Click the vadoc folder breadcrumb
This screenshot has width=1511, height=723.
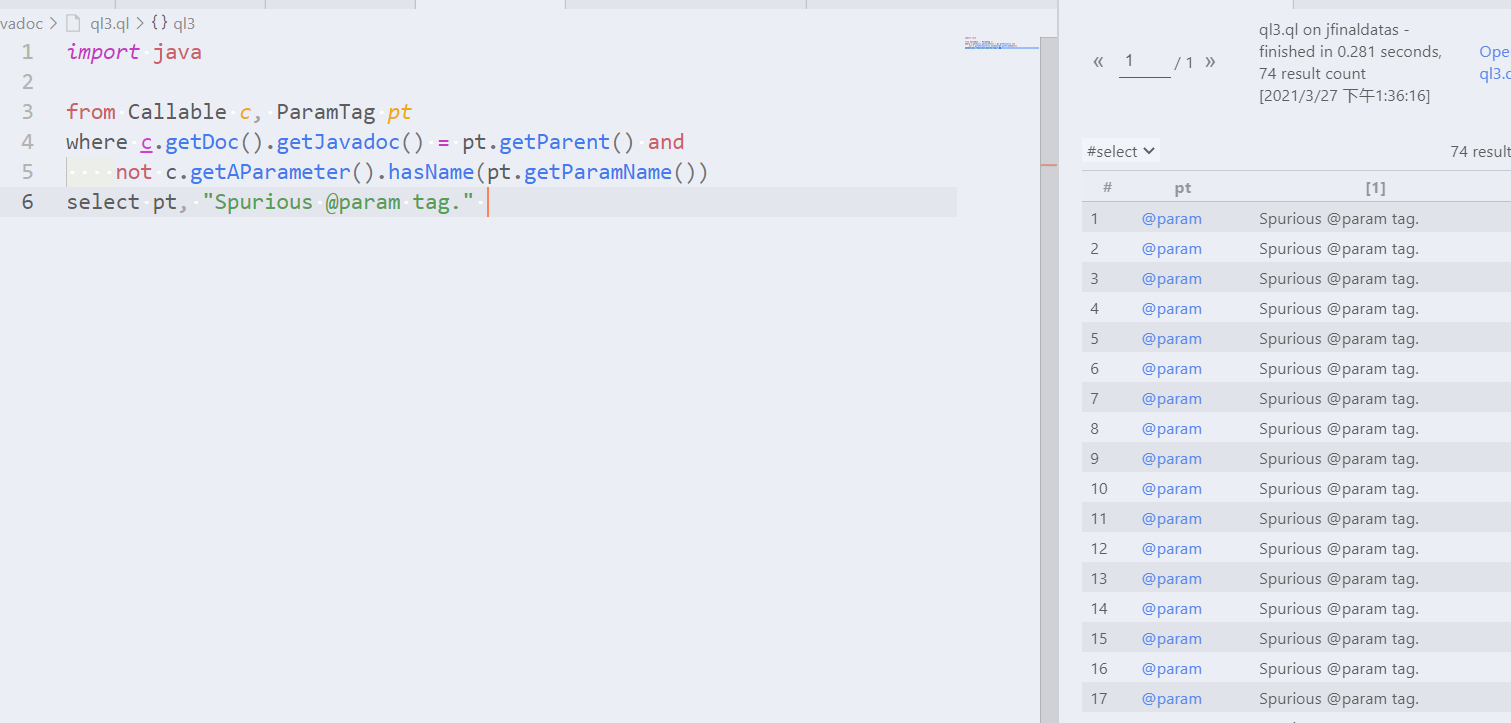22,23
